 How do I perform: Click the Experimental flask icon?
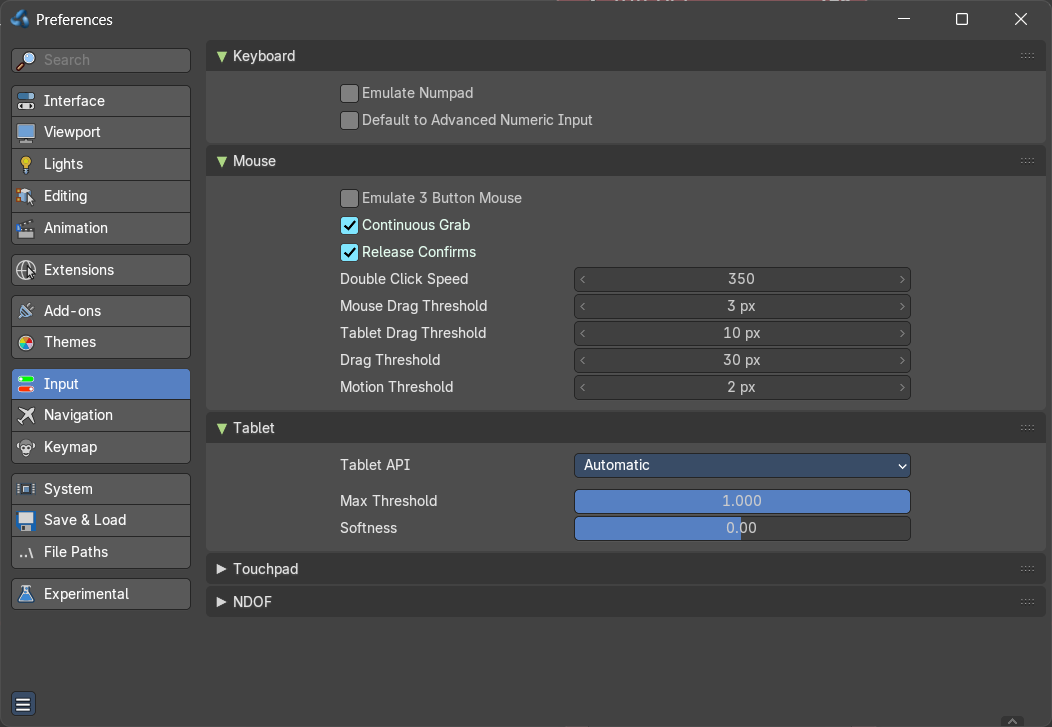coord(26,594)
